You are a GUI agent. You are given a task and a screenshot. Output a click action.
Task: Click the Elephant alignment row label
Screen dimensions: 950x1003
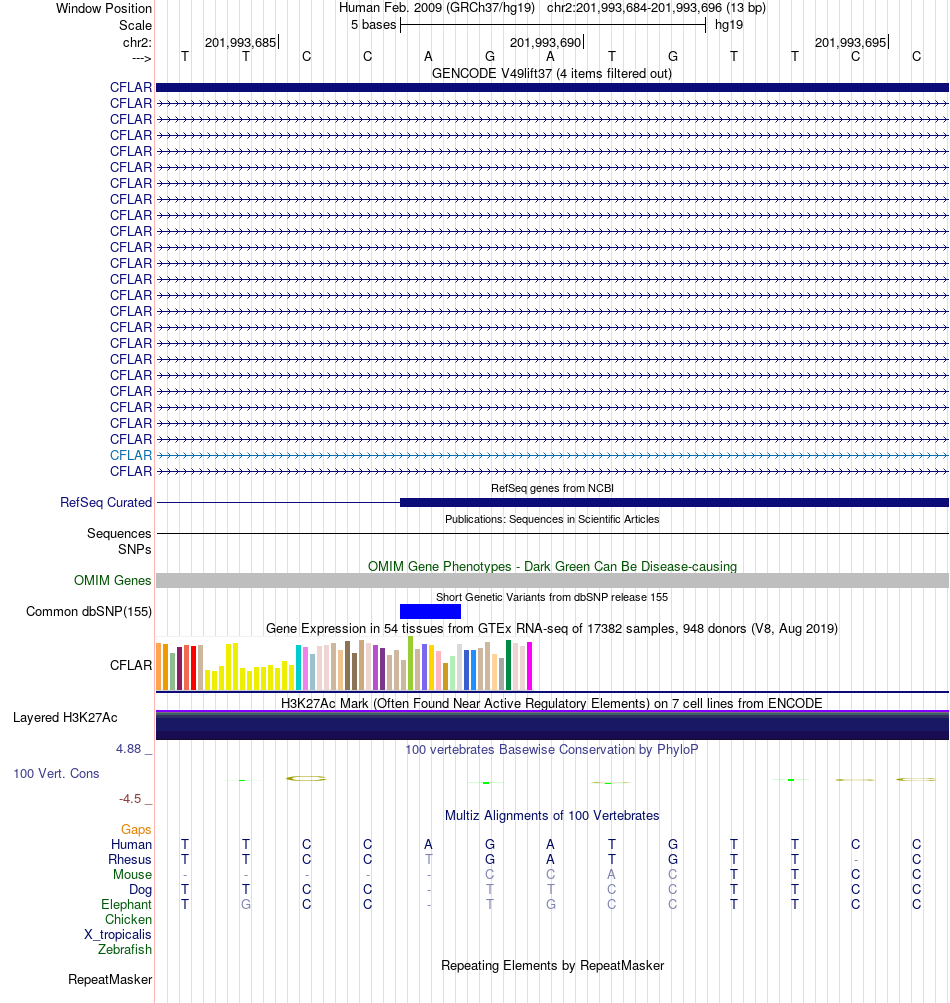pos(126,904)
